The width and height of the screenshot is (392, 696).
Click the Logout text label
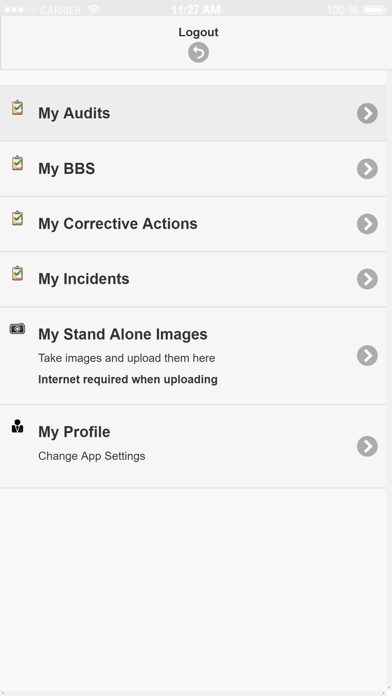[x=198, y=32]
